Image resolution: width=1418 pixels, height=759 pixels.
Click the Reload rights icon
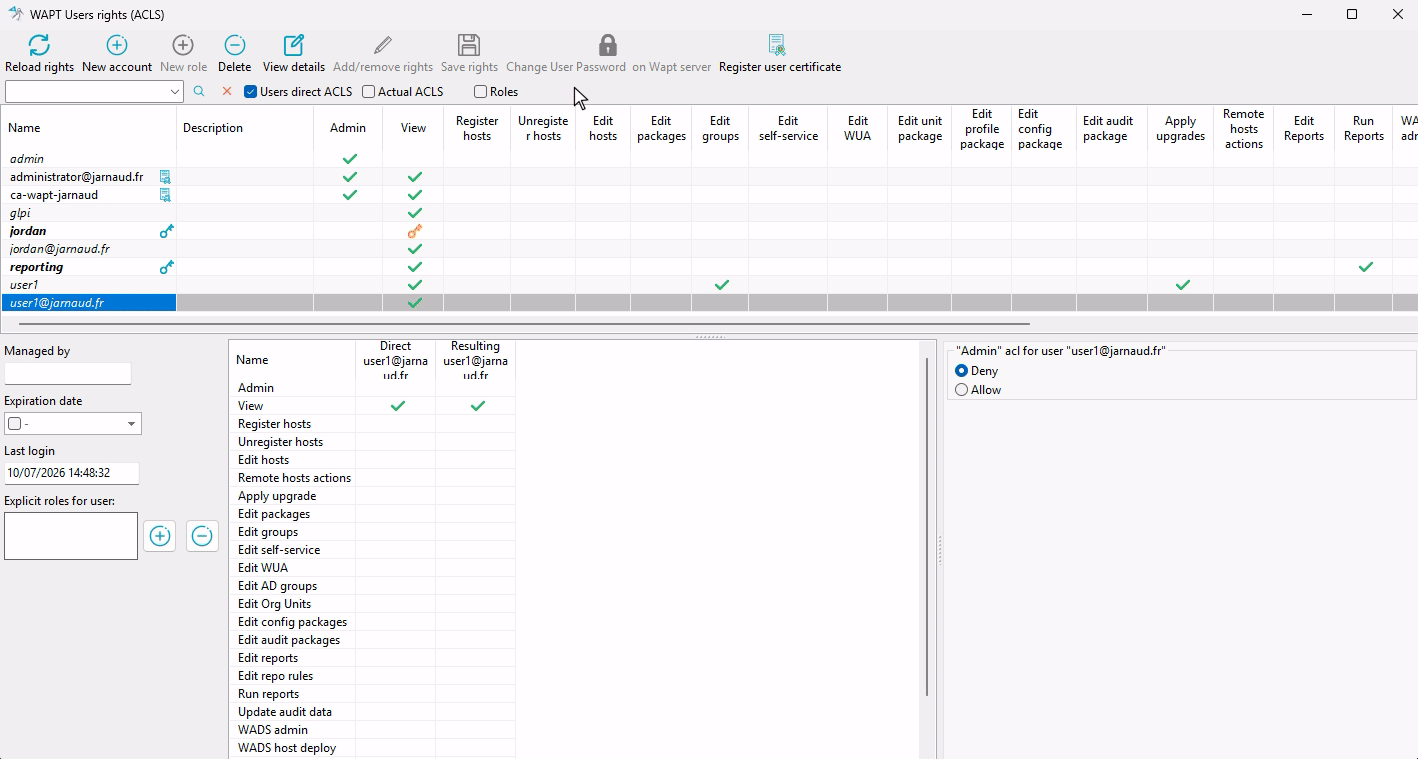pos(39,45)
